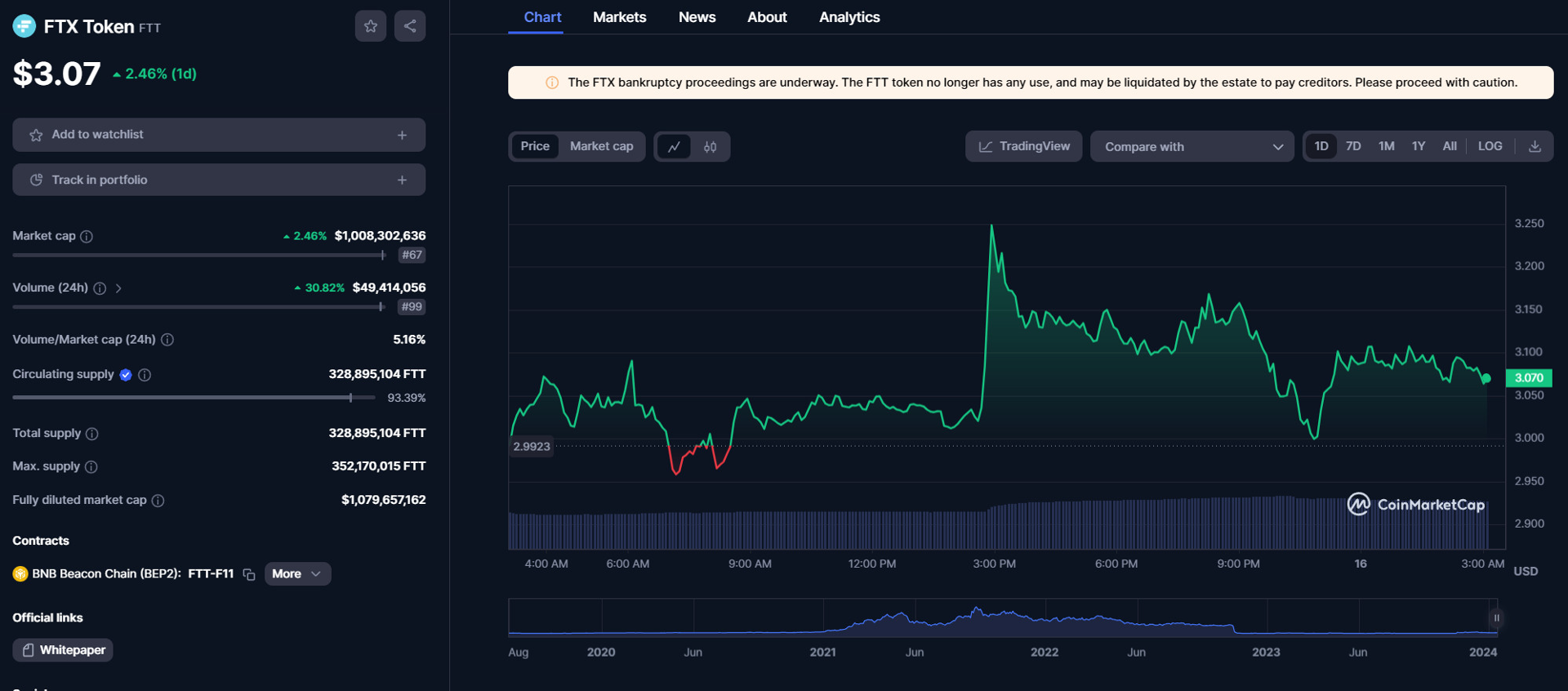Click the star favorite icon button
1568x691 pixels.
click(x=371, y=26)
